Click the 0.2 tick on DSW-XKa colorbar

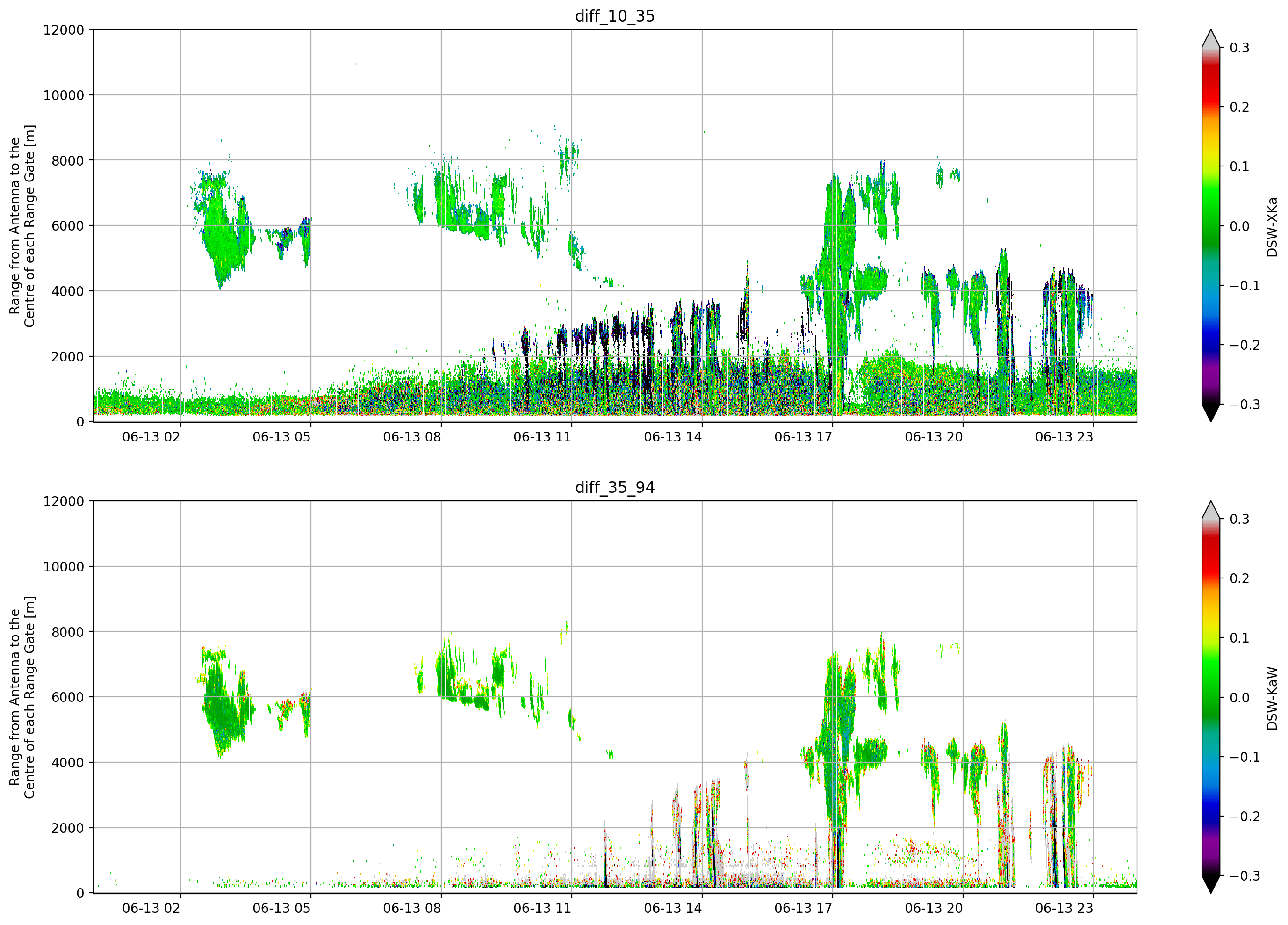pos(1239,108)
